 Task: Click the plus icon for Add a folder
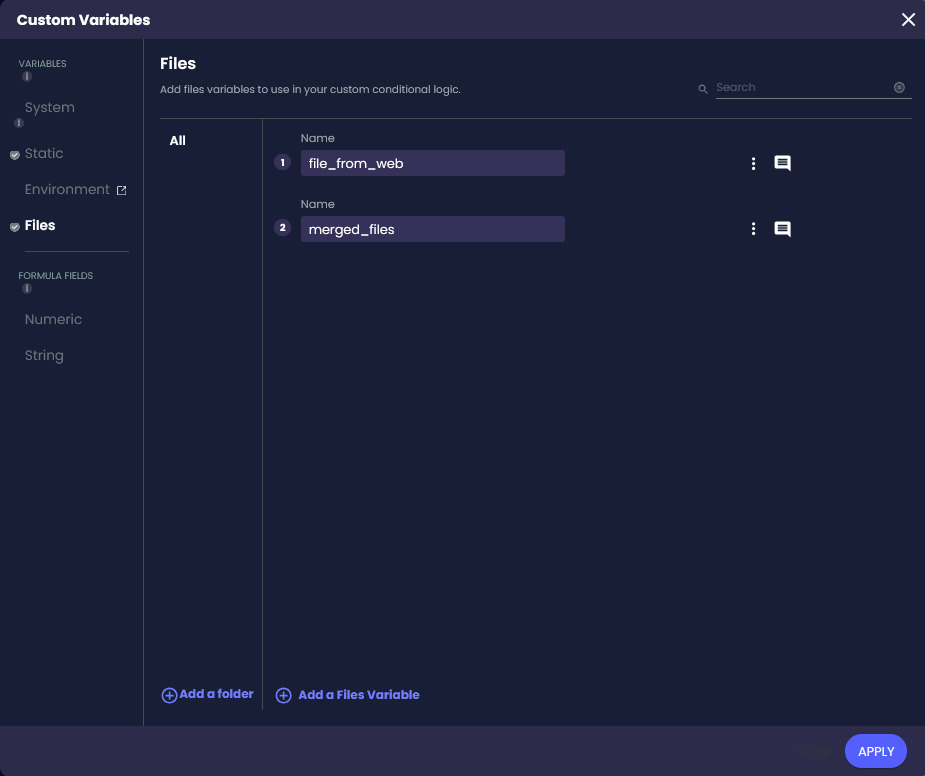[x=169, y=695]
